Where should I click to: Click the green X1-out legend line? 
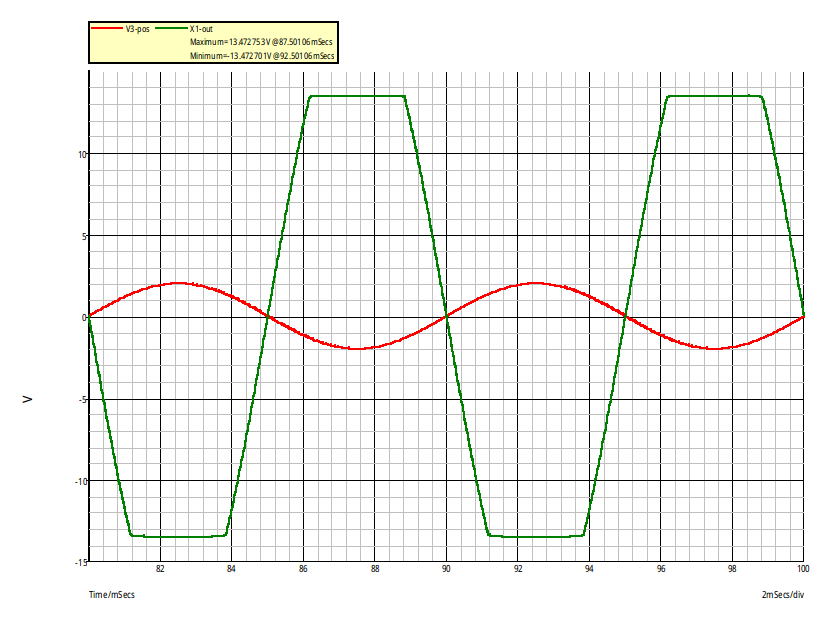[x=171, y=28]
